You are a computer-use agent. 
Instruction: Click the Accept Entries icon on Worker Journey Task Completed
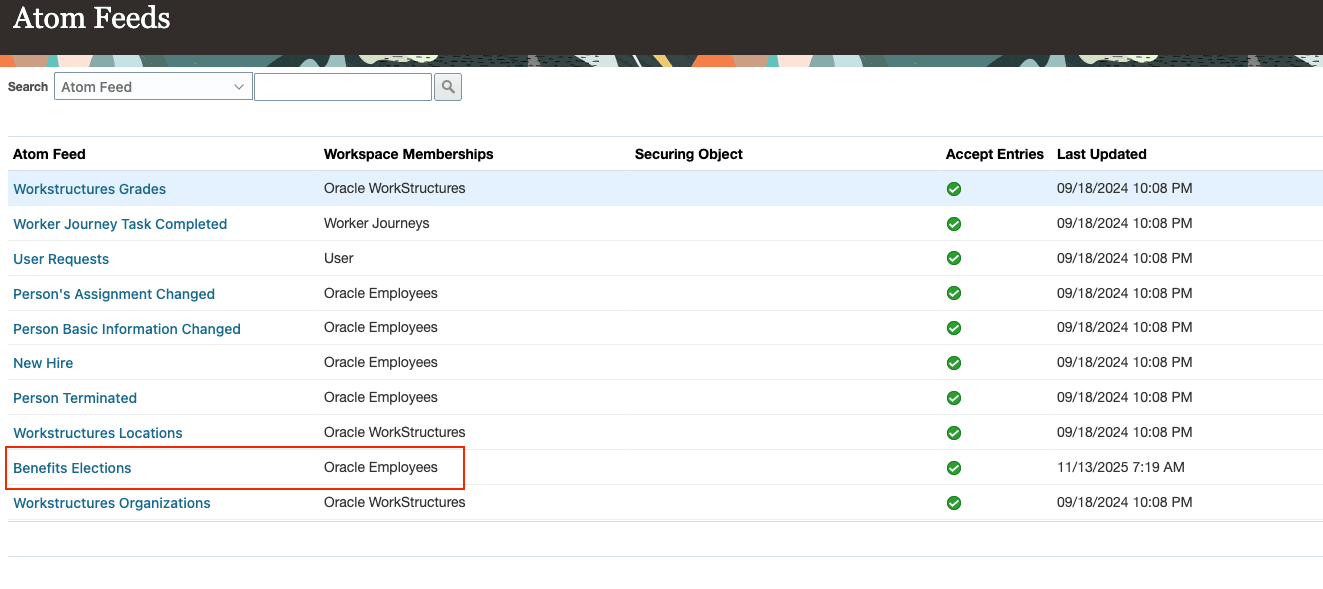click(x=953, y=223)
